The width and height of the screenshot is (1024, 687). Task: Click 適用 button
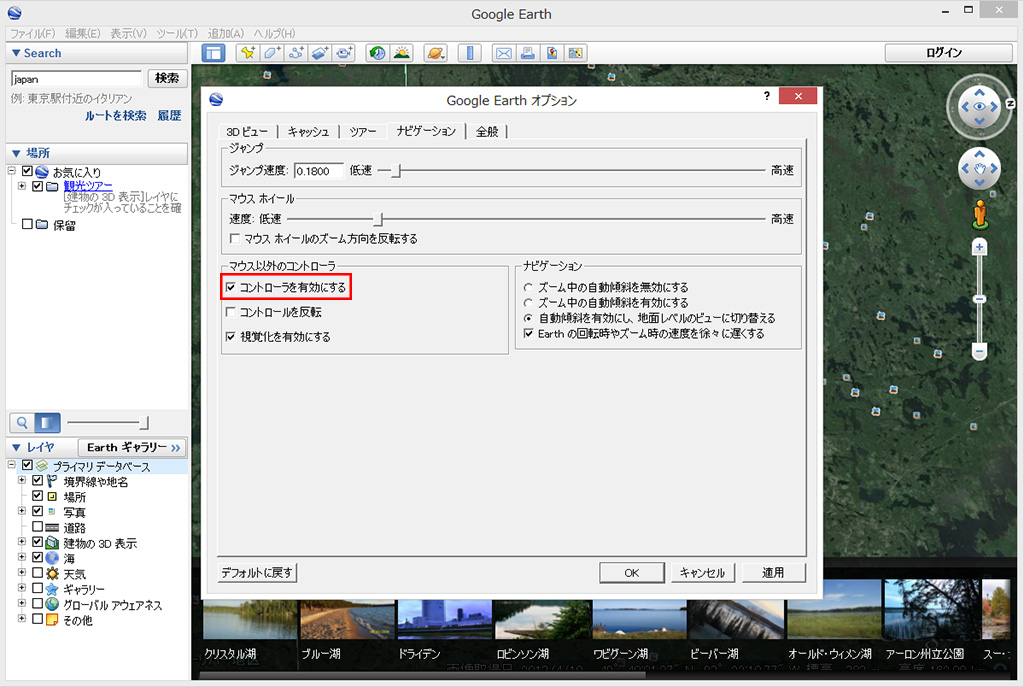pyautogui.click(x=773, y=573)
